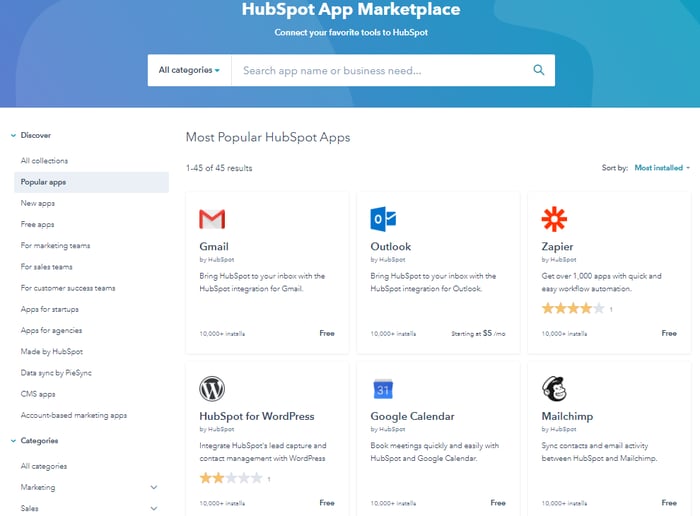Open the Sort by Most installed dropdown
700x516 pixels.
tap(662, 168)
